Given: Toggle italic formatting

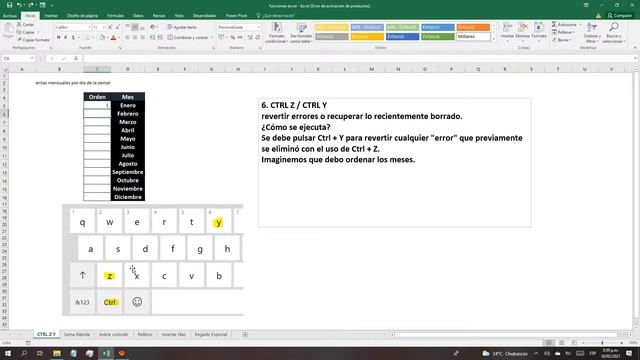Looking at the screenshot, I should (66, 38).
